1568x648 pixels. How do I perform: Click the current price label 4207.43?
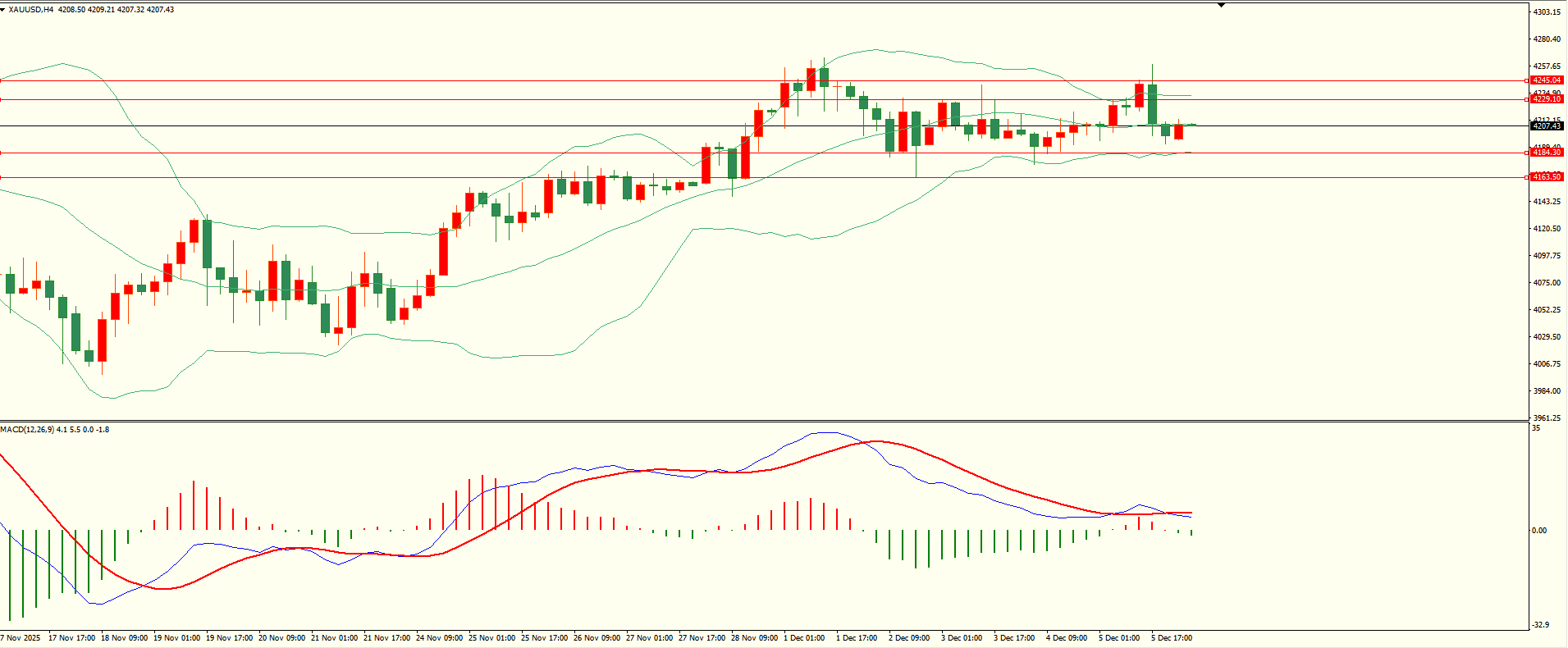coord(1547,126)
